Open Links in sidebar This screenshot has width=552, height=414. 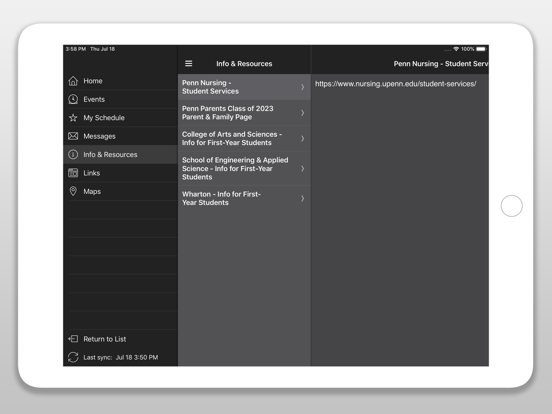[x=120, y=173]
